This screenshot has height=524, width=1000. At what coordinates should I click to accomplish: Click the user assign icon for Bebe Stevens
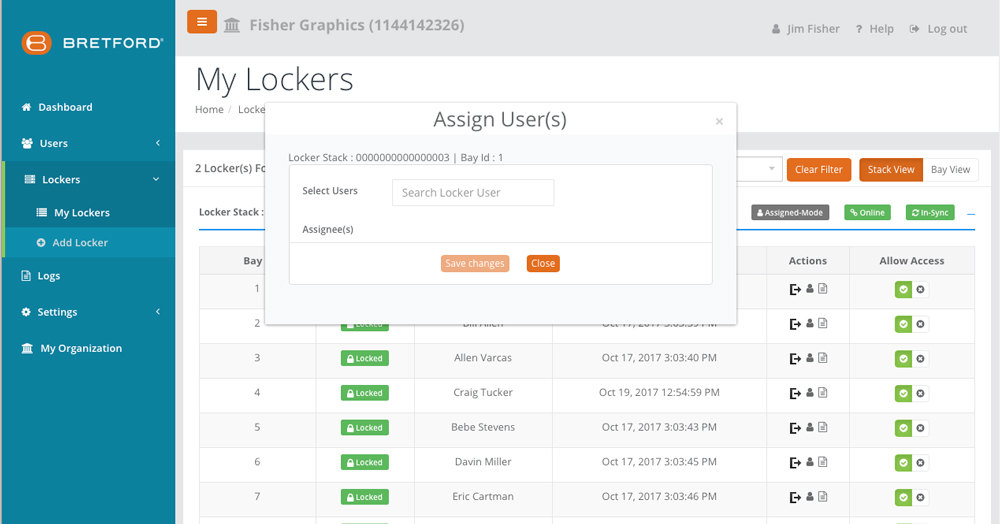point(810,427)
